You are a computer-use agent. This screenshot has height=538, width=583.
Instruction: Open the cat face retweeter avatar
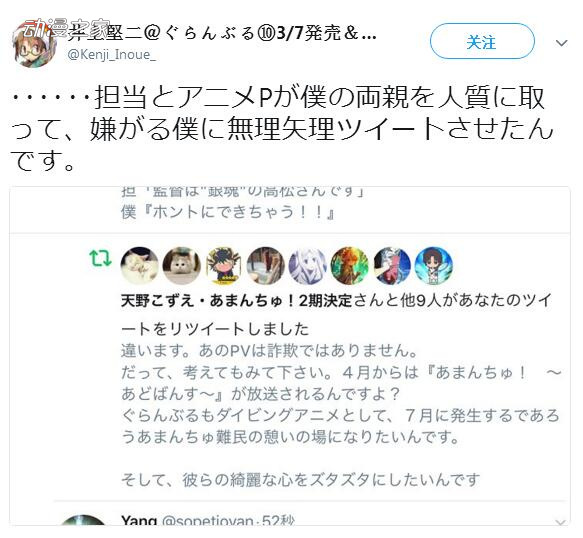(182, 265)
